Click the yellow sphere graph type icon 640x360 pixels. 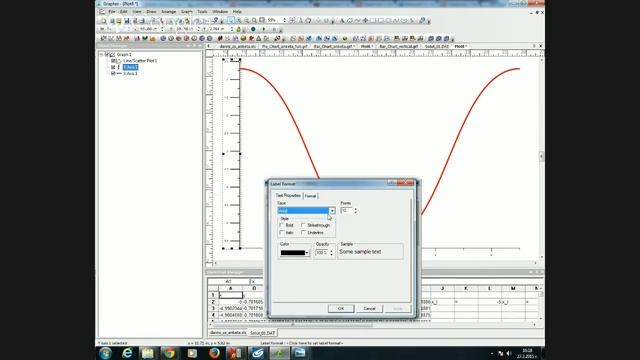click(243, 38)
